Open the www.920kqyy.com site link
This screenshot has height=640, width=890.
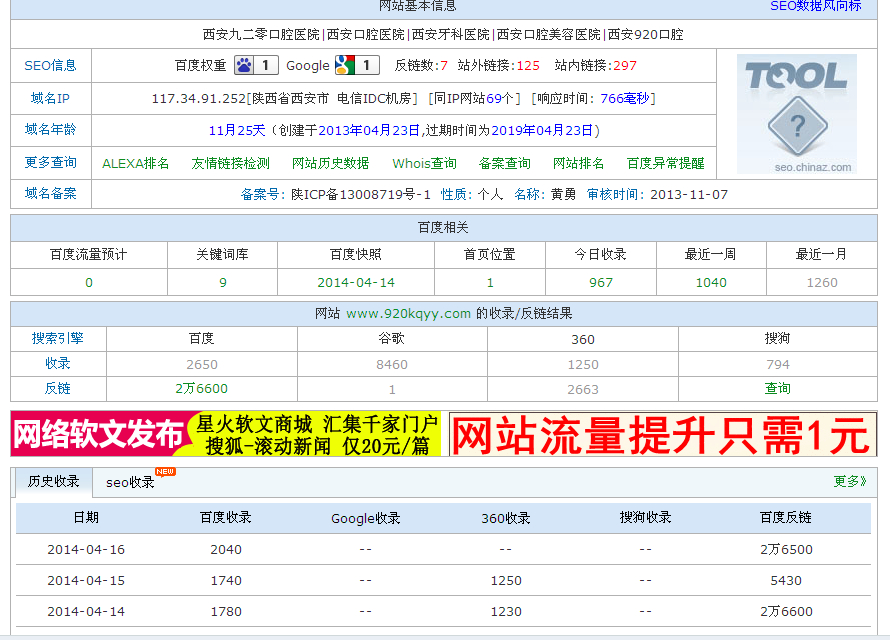tap(409, 314)
